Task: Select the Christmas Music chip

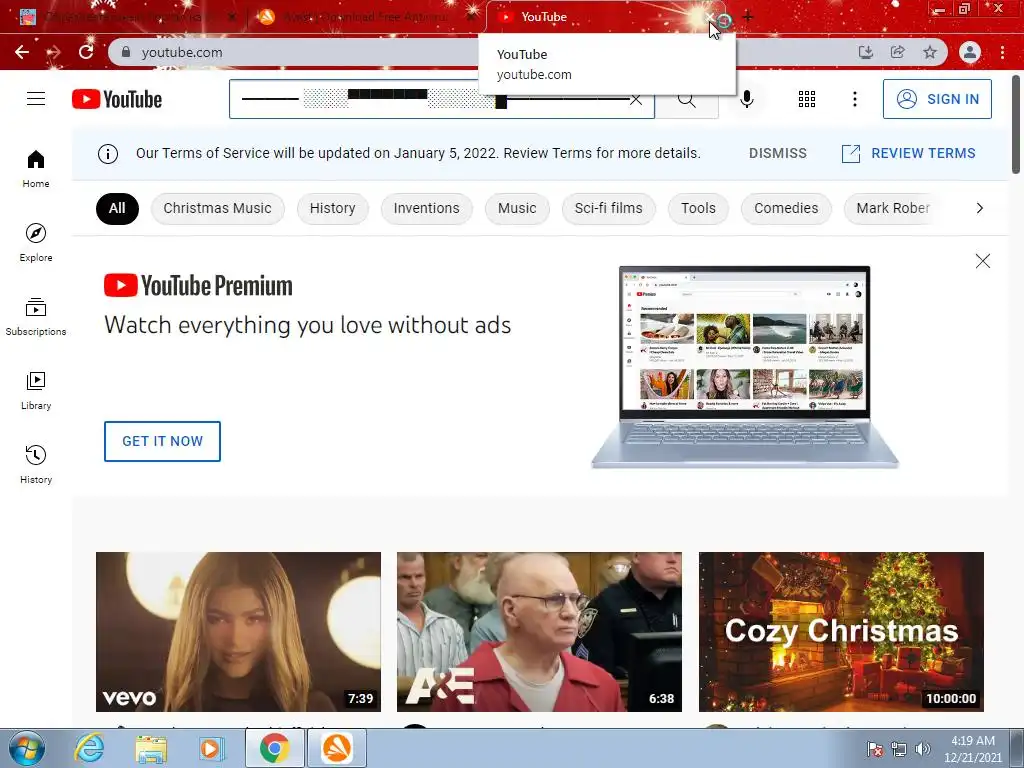Action: 217,208
